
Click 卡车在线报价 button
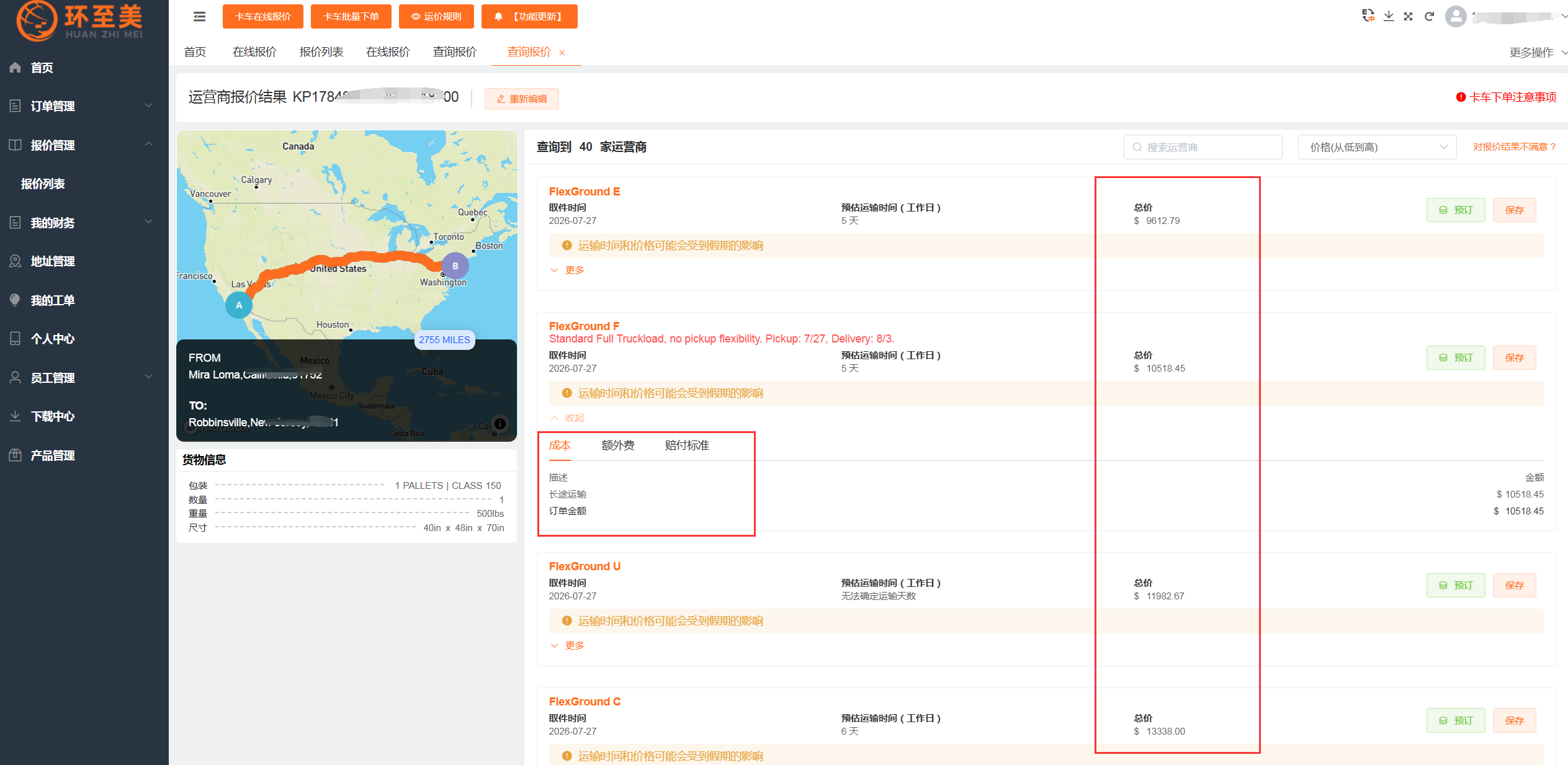pyautogui.click(x=263, y=17)
